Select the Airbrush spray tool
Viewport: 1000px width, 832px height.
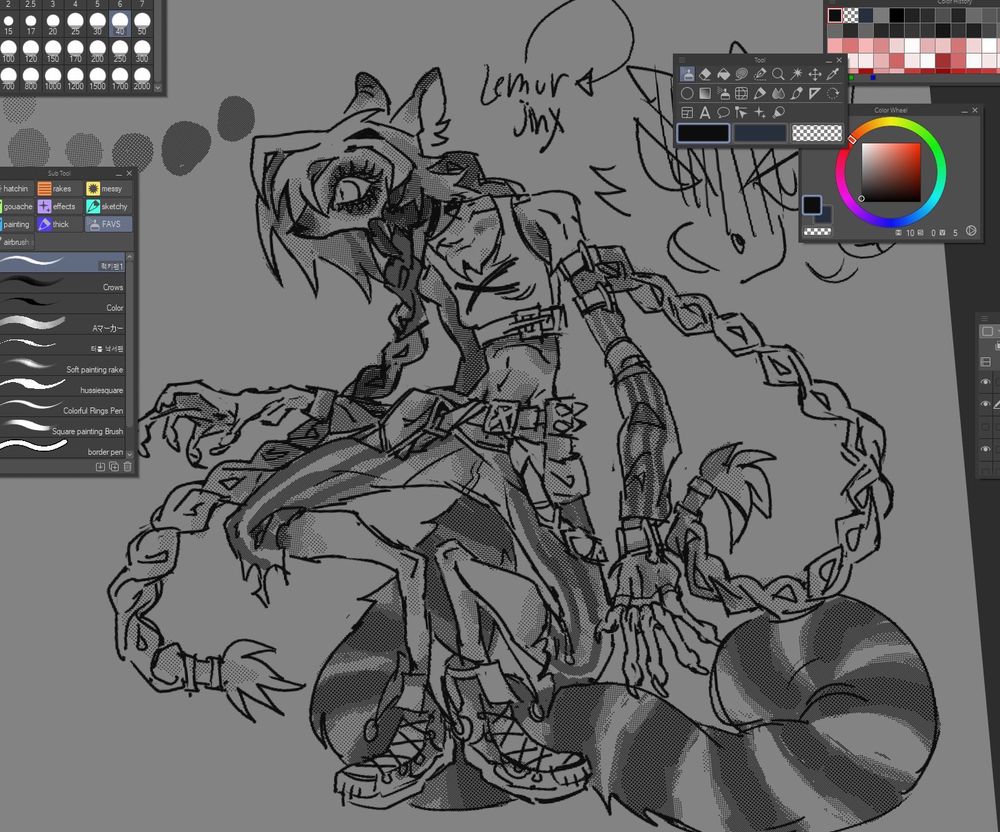click(723, 94)
